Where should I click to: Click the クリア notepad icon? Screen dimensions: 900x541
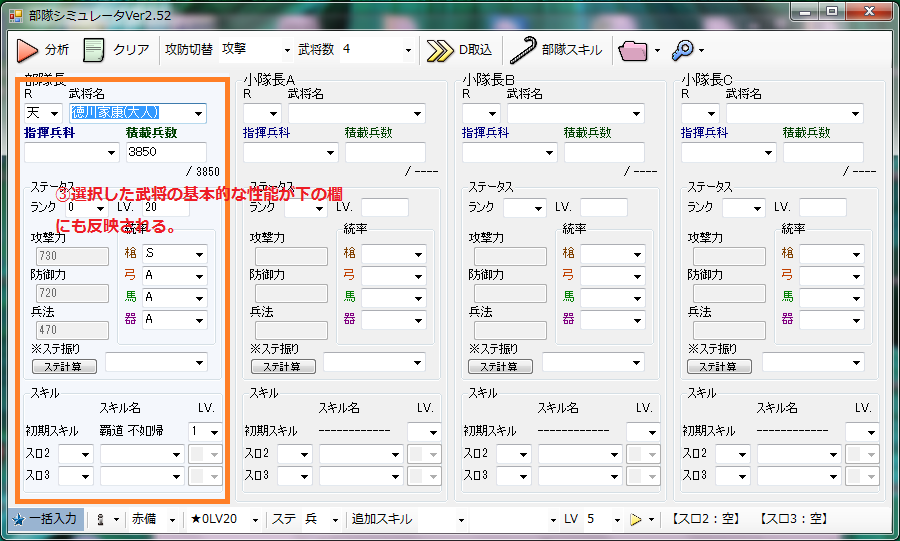pos(94,50)
